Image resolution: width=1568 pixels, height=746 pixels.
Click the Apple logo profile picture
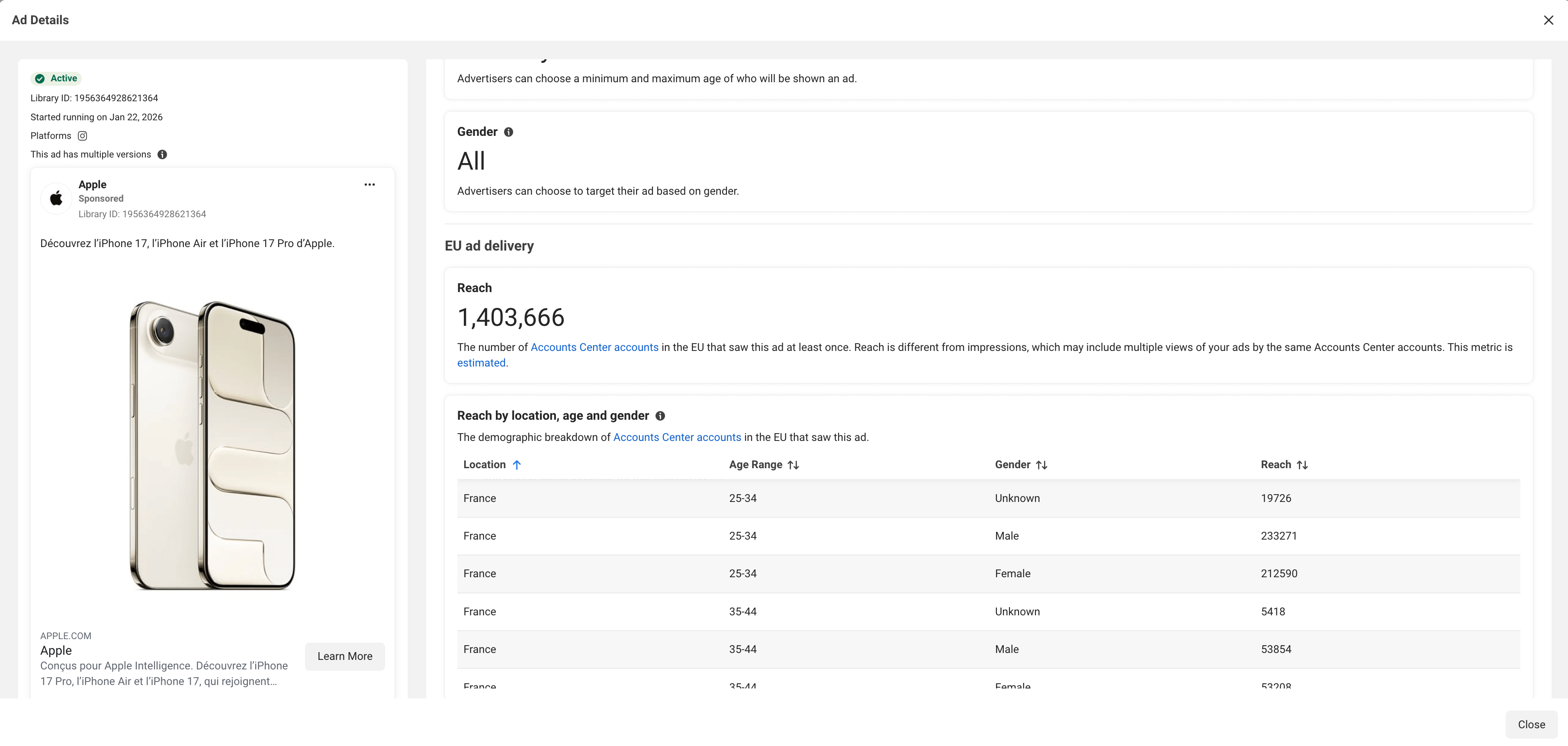pos(56,199)
